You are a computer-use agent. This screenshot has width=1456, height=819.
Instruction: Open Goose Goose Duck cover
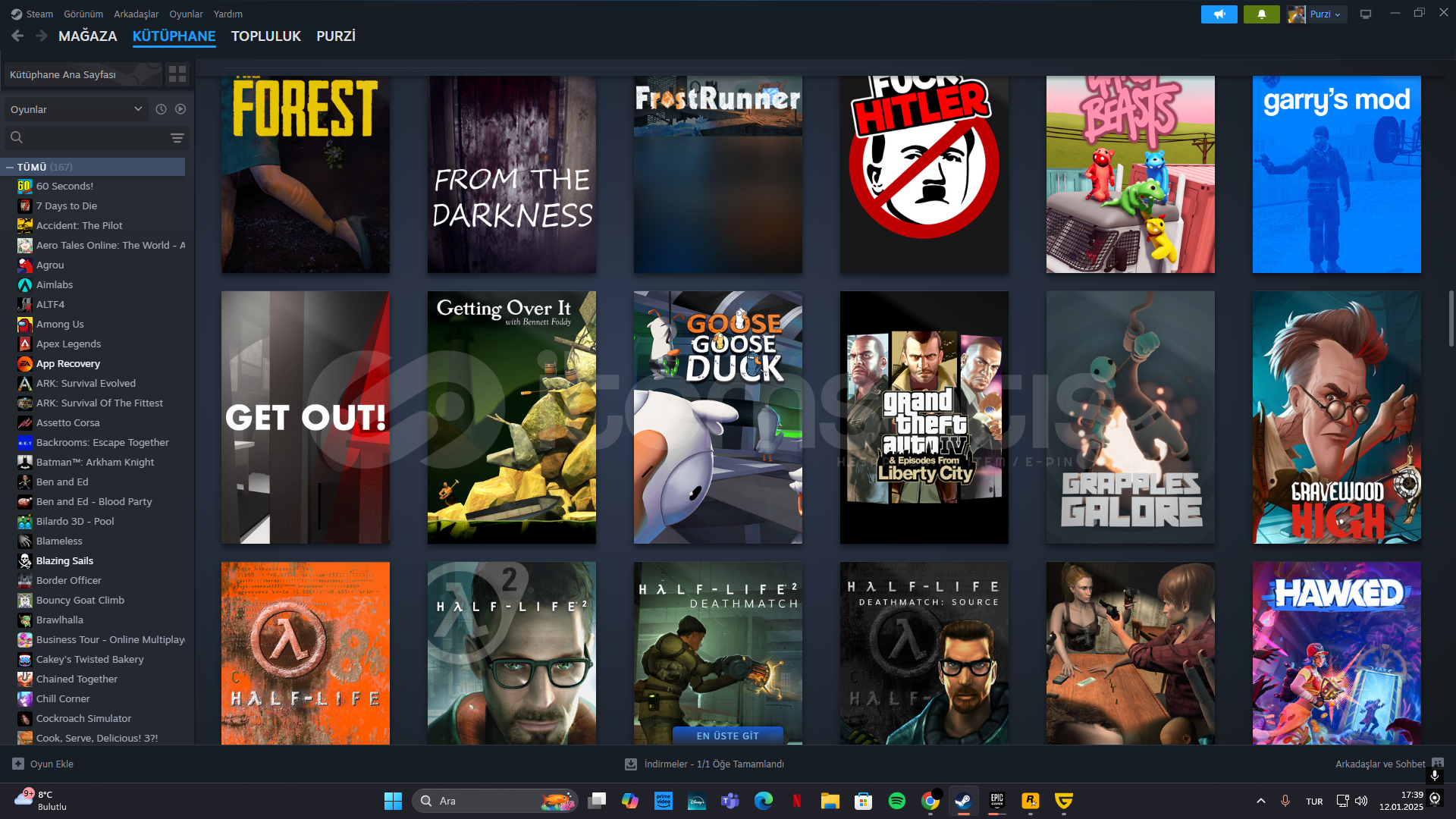[717, 417]
